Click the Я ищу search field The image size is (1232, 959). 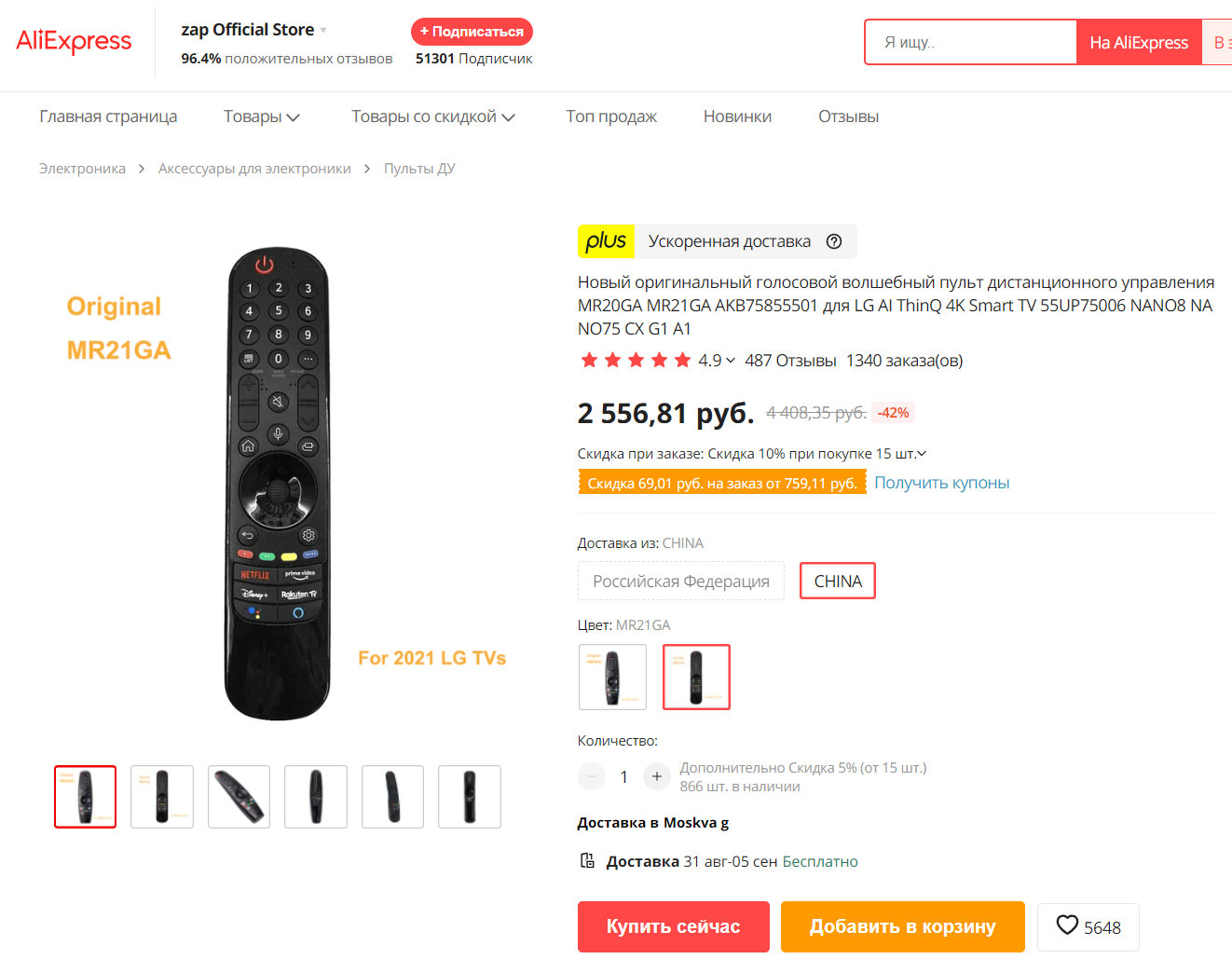(970, 42)
